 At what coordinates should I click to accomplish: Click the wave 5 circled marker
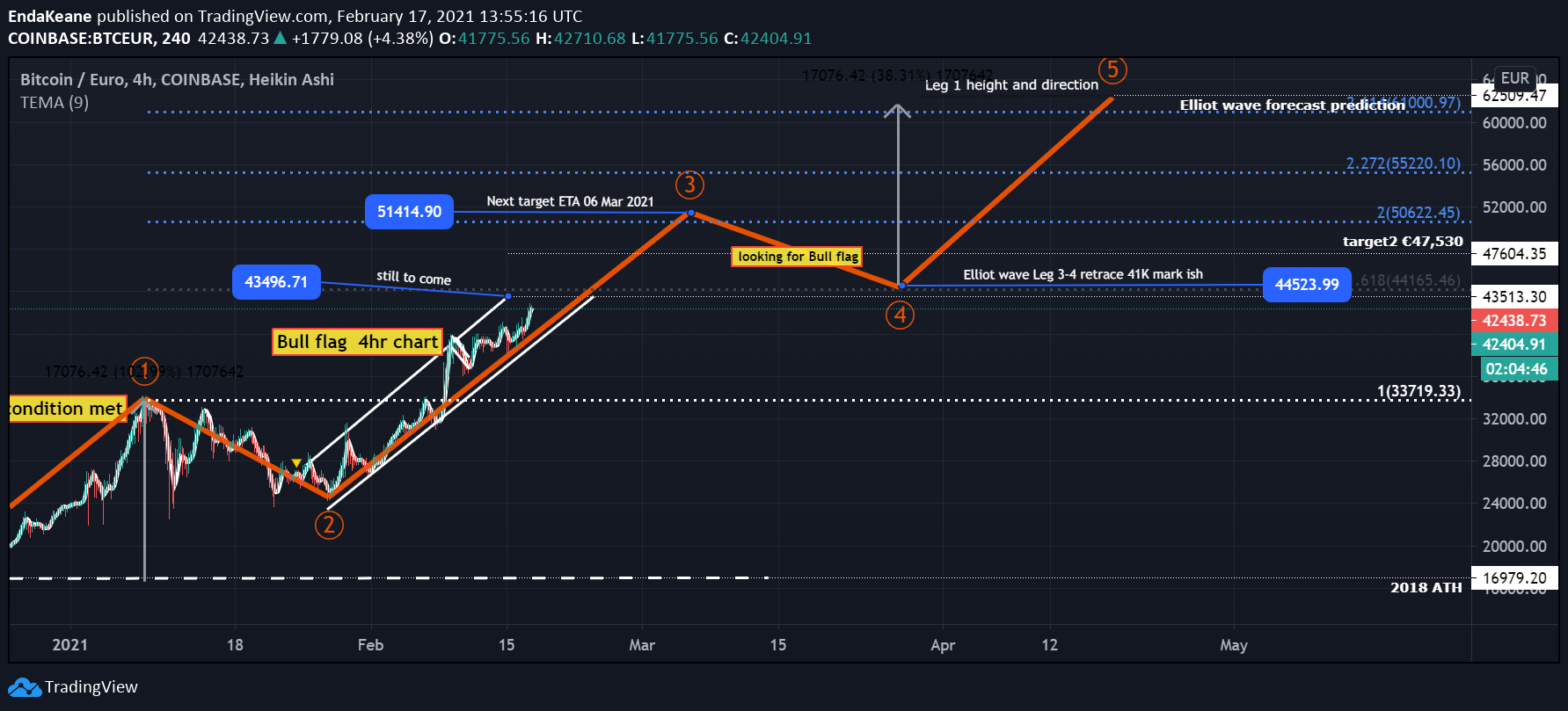click(1112, 69)
